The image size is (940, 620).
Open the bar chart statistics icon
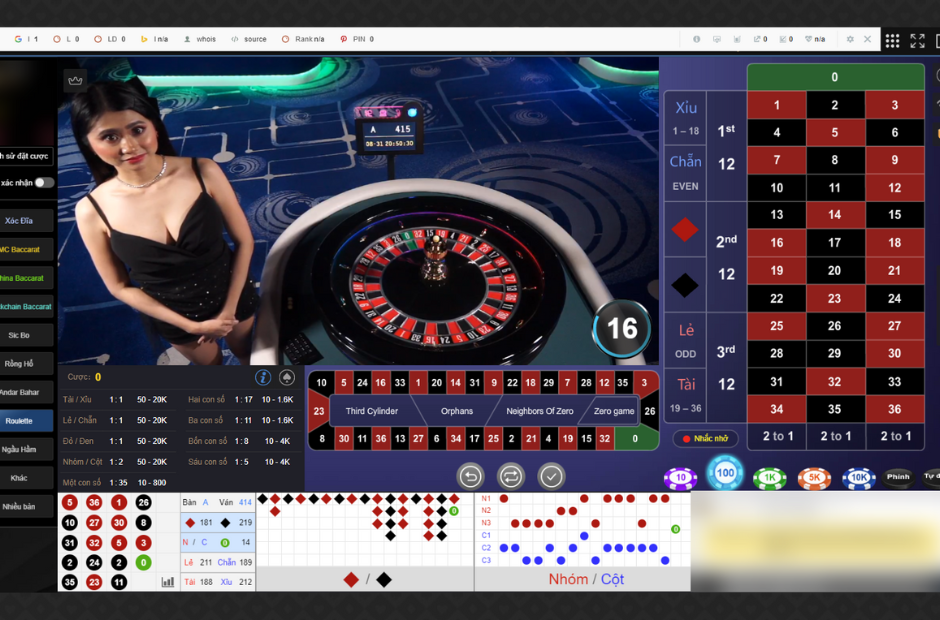(168, 582)
